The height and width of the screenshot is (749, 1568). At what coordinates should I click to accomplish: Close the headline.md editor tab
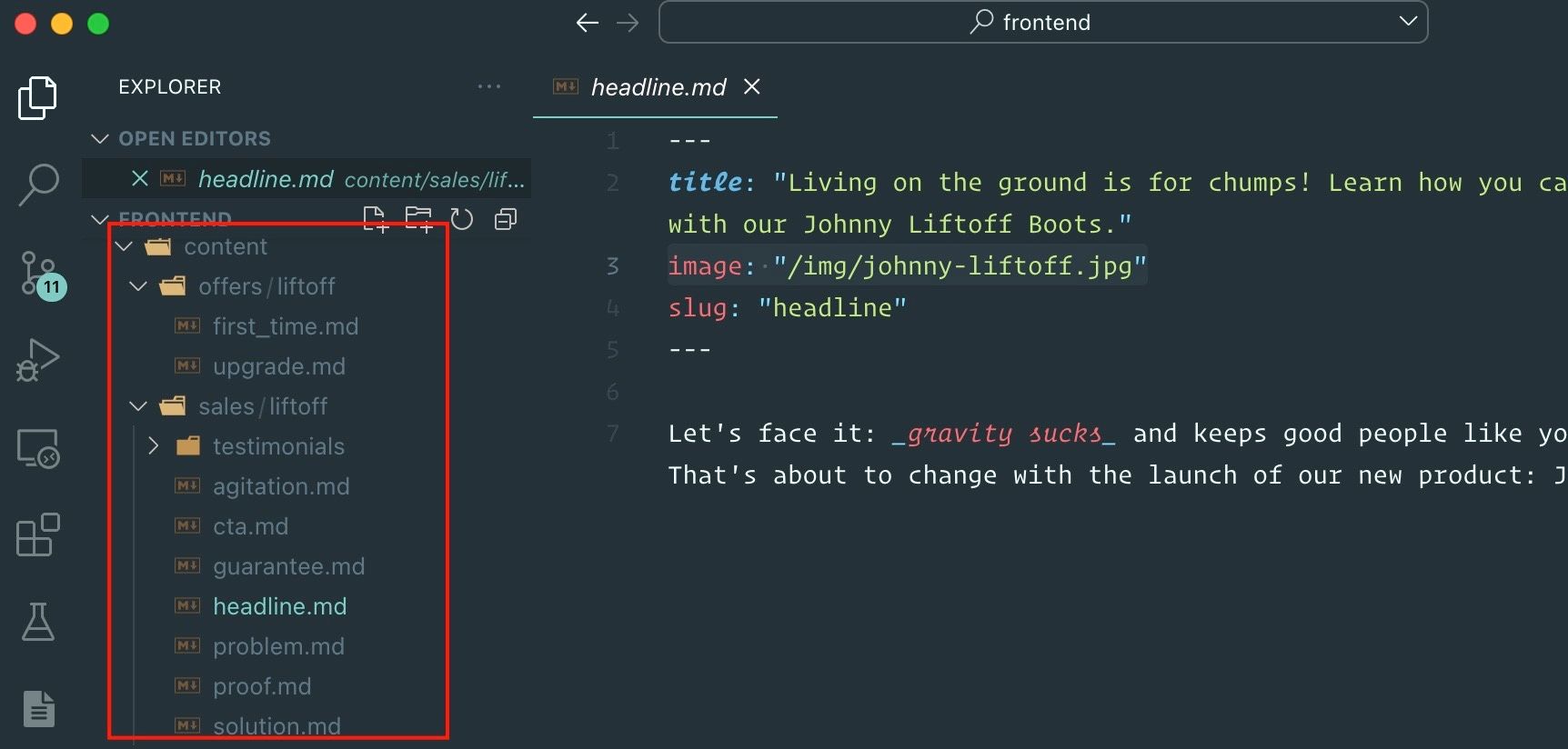click(x=751, y=87)
